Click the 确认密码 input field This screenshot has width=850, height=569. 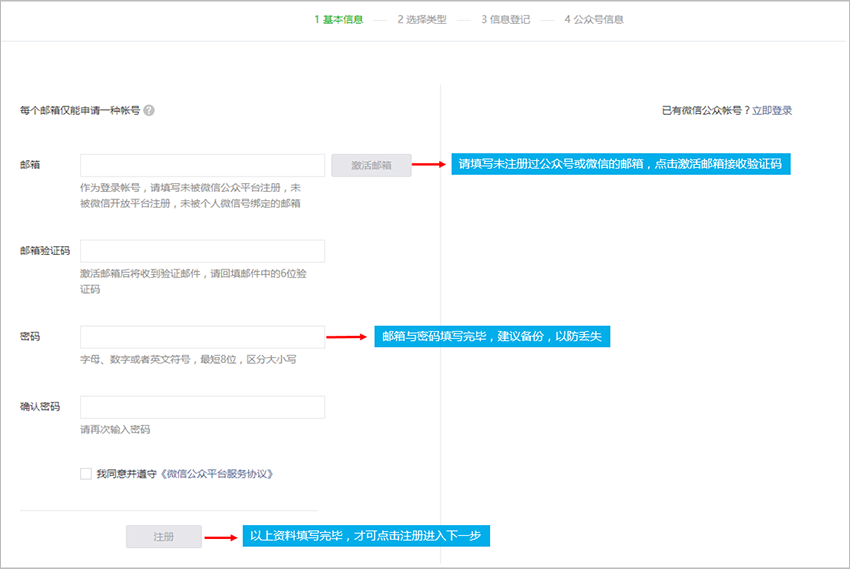pos(202,407)
